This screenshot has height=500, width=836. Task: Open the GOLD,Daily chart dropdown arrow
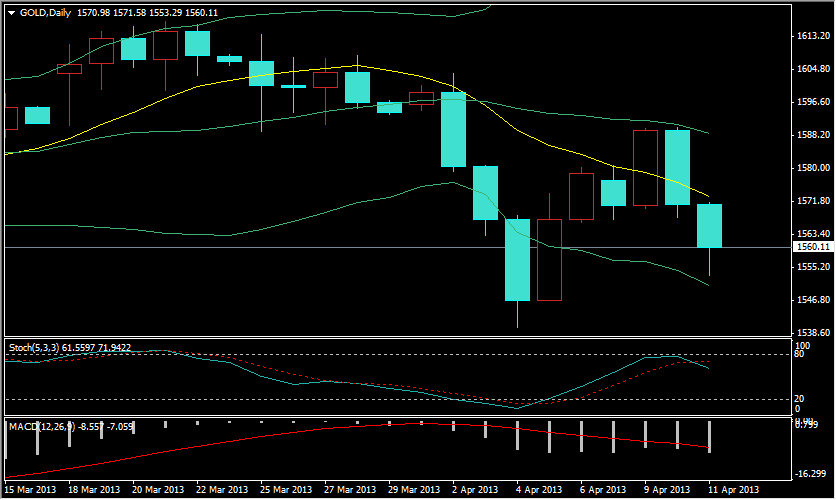11,10
